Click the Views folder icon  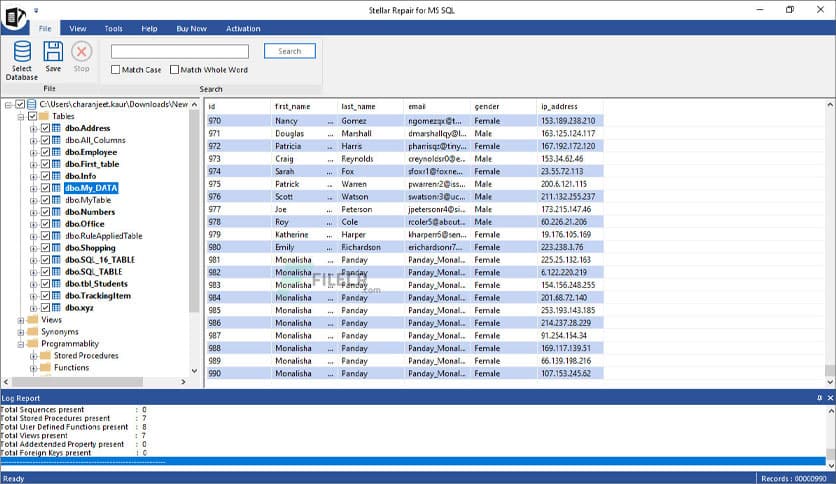[33, 320]
